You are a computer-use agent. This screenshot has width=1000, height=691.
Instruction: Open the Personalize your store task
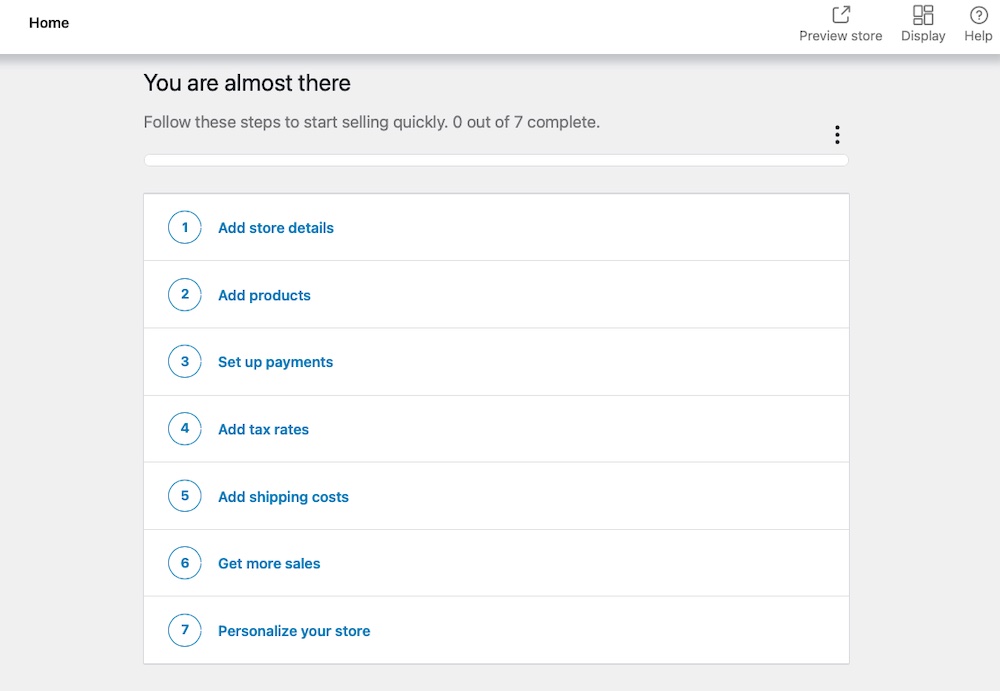coord(496,630)
